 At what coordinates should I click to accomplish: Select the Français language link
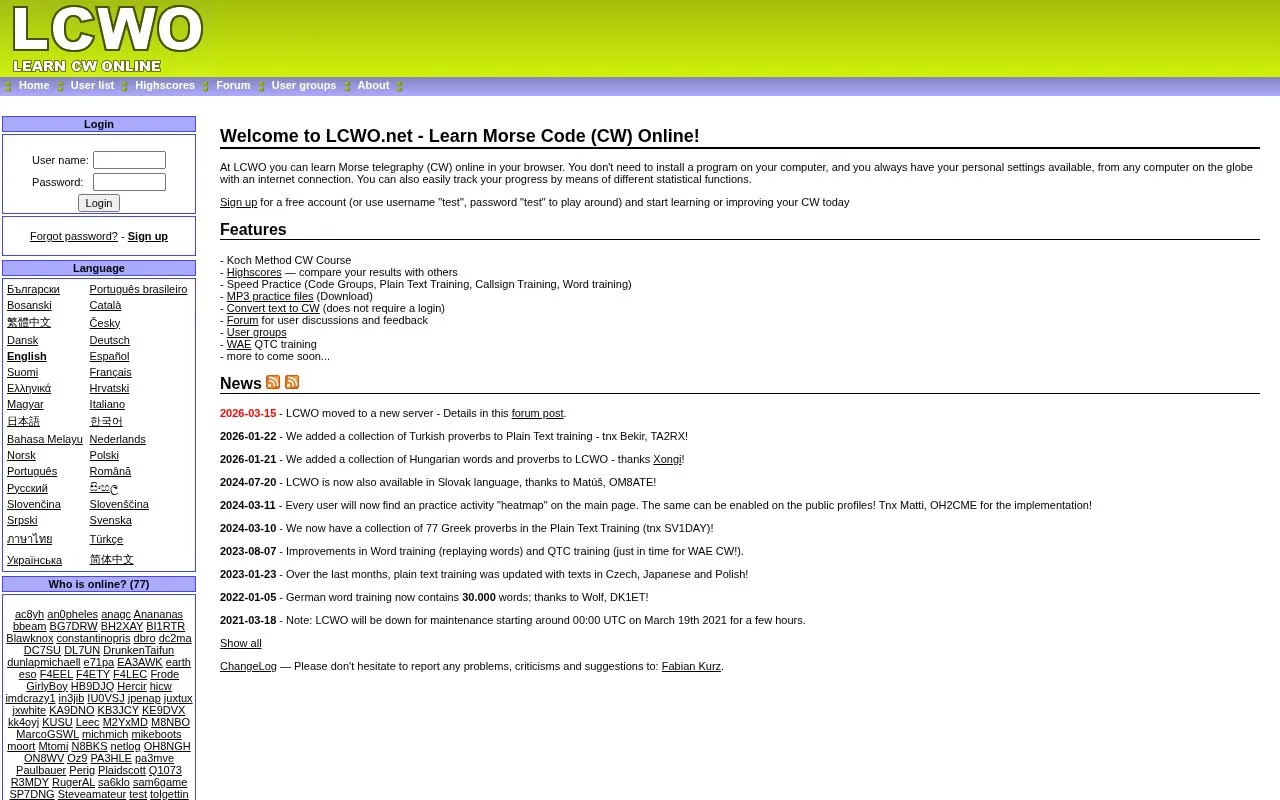(x=111, y=372)
